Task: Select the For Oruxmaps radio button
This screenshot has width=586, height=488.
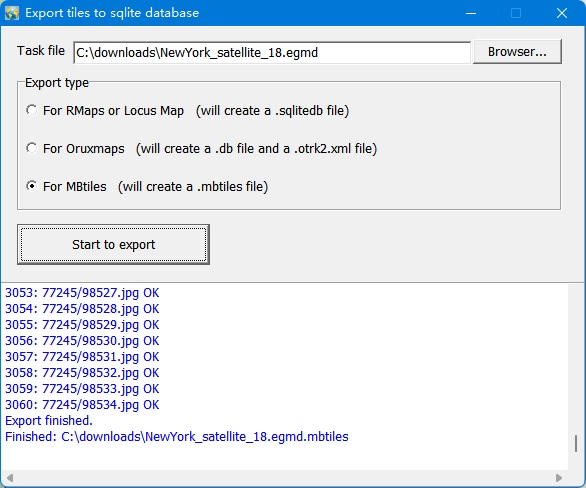Action: (32, 148)
